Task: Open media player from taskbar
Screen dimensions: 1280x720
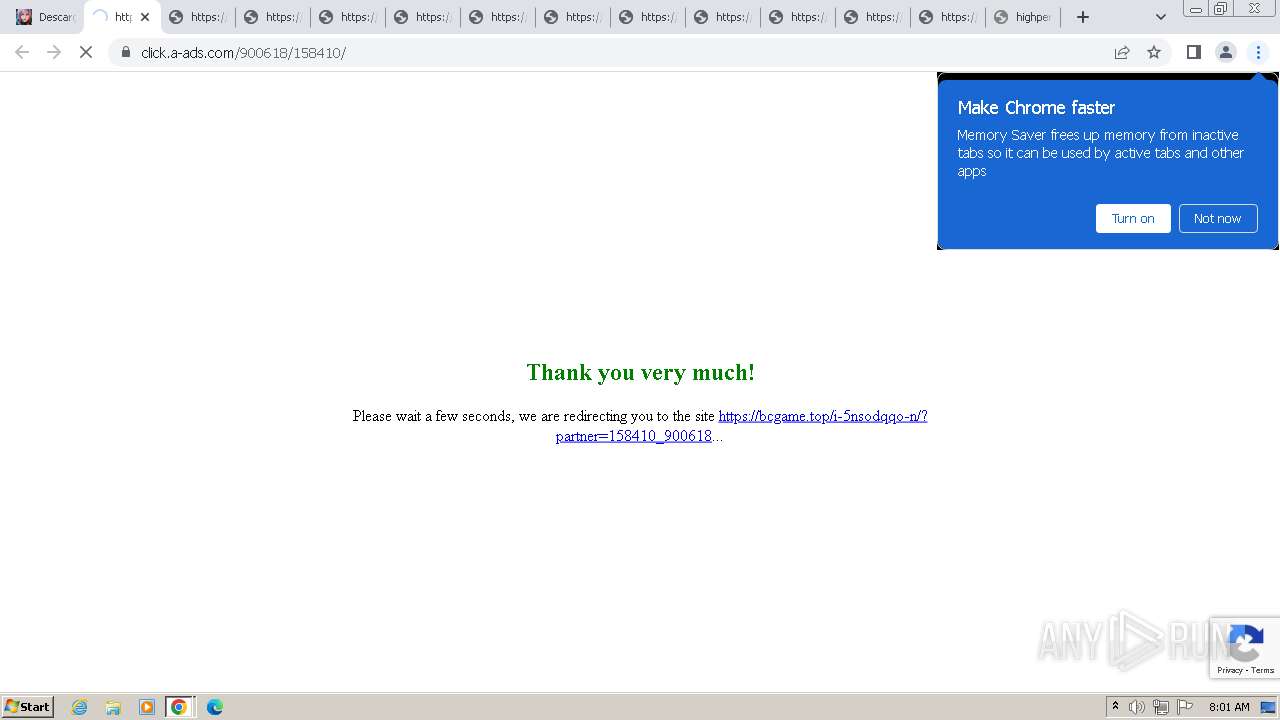Action: (x=147, y=707)
